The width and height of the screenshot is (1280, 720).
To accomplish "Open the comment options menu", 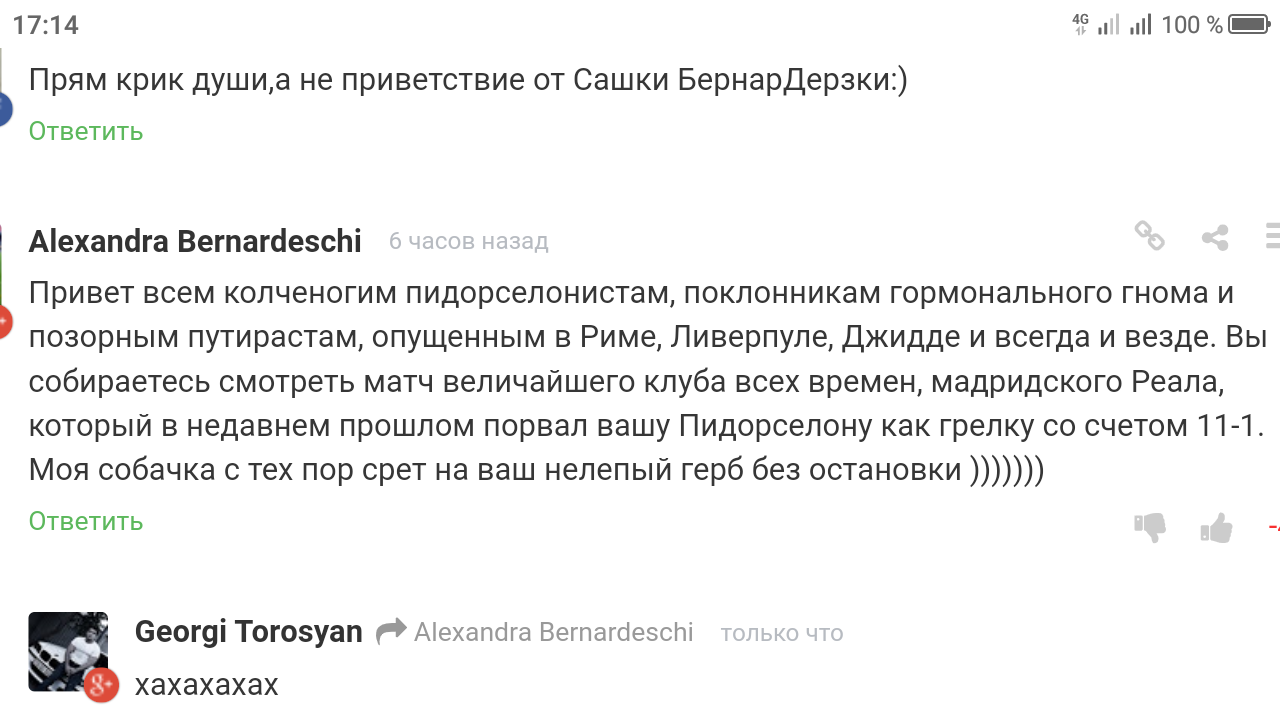I will (1274, 238).
